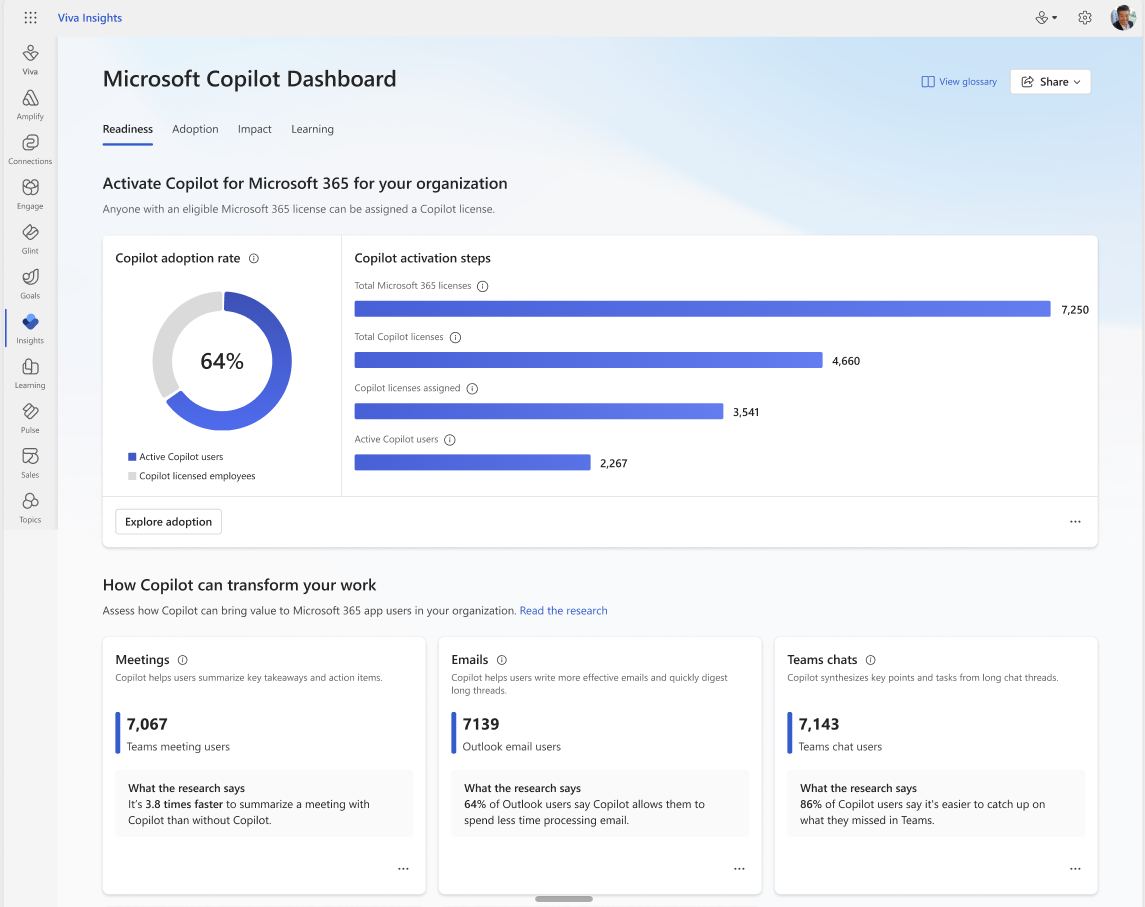Open more options on Emails card
Viewport: 1145px width, 907px height.
tap(739, 869)
